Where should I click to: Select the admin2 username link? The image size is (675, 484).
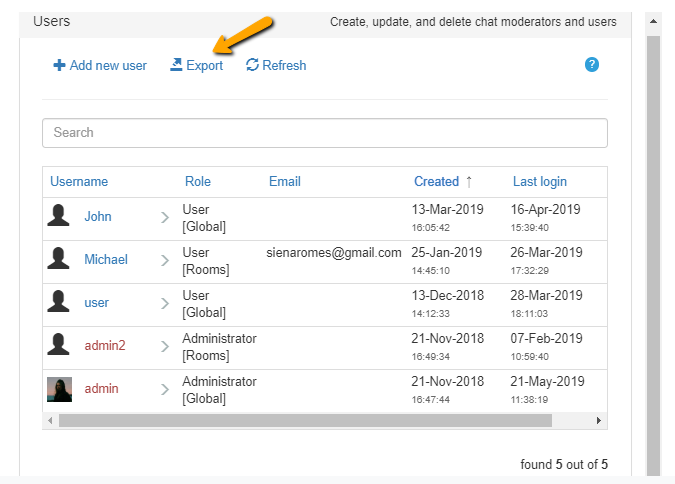coord(105,346)
